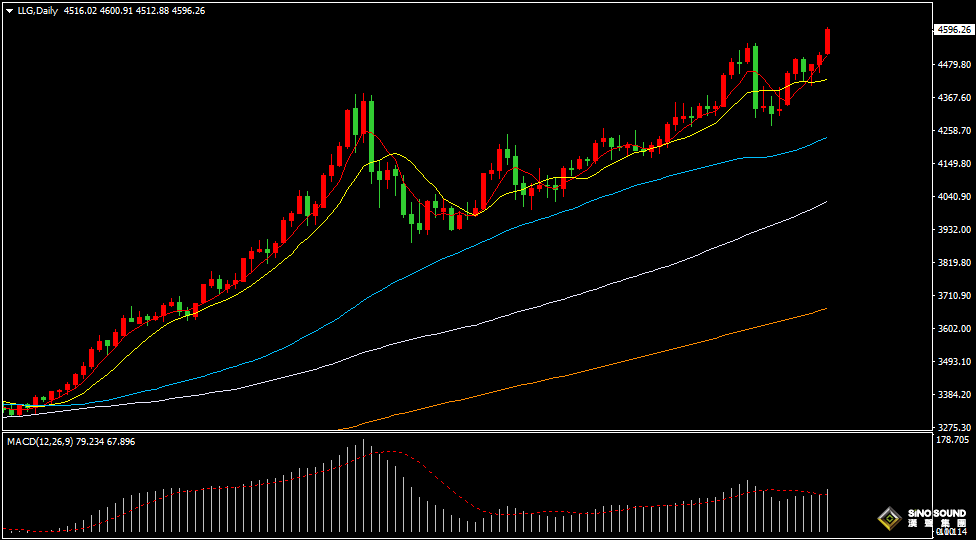Click the right end of blue moving average
The width and height of the screenshot is (976, 540).
825,139
